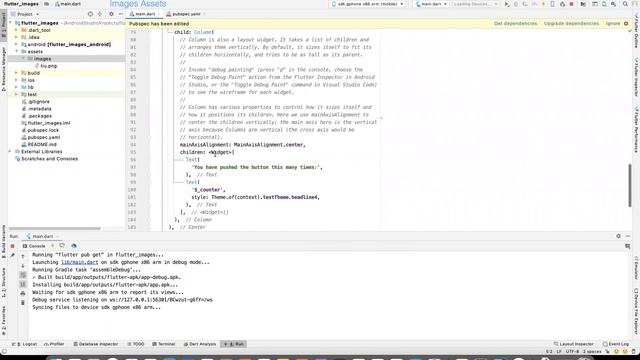Click the down arrow in console gutter
The height and width of the screenshot is (360, 640).
click(23, 266)
